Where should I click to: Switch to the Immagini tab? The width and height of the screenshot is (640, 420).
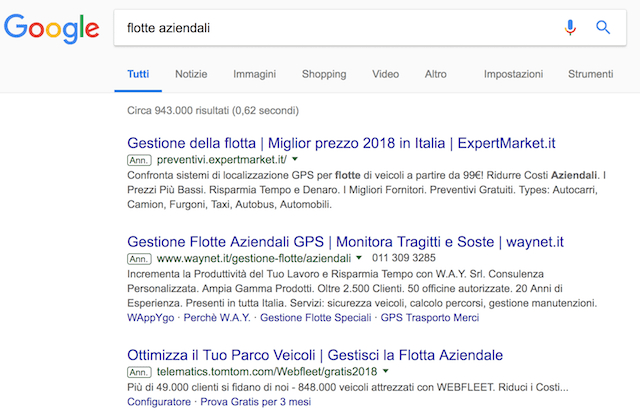[x=254, y=74]
